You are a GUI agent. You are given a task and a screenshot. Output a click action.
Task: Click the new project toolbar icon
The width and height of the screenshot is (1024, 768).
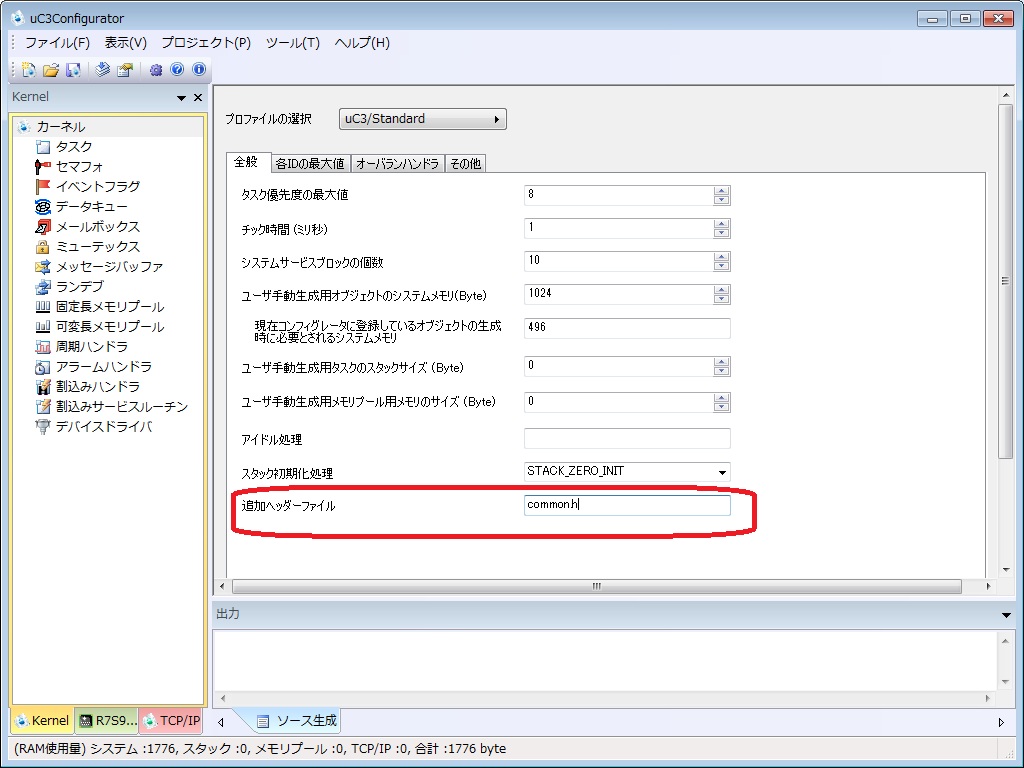click(28, 70)
